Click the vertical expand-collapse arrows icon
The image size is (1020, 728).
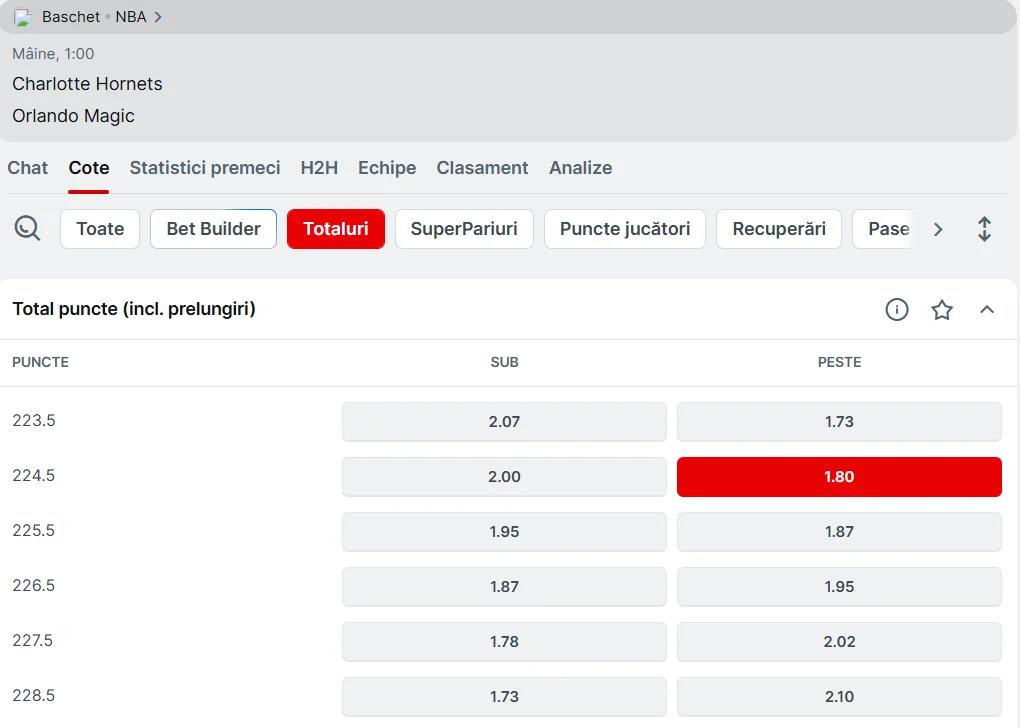[x=984, y=229]
